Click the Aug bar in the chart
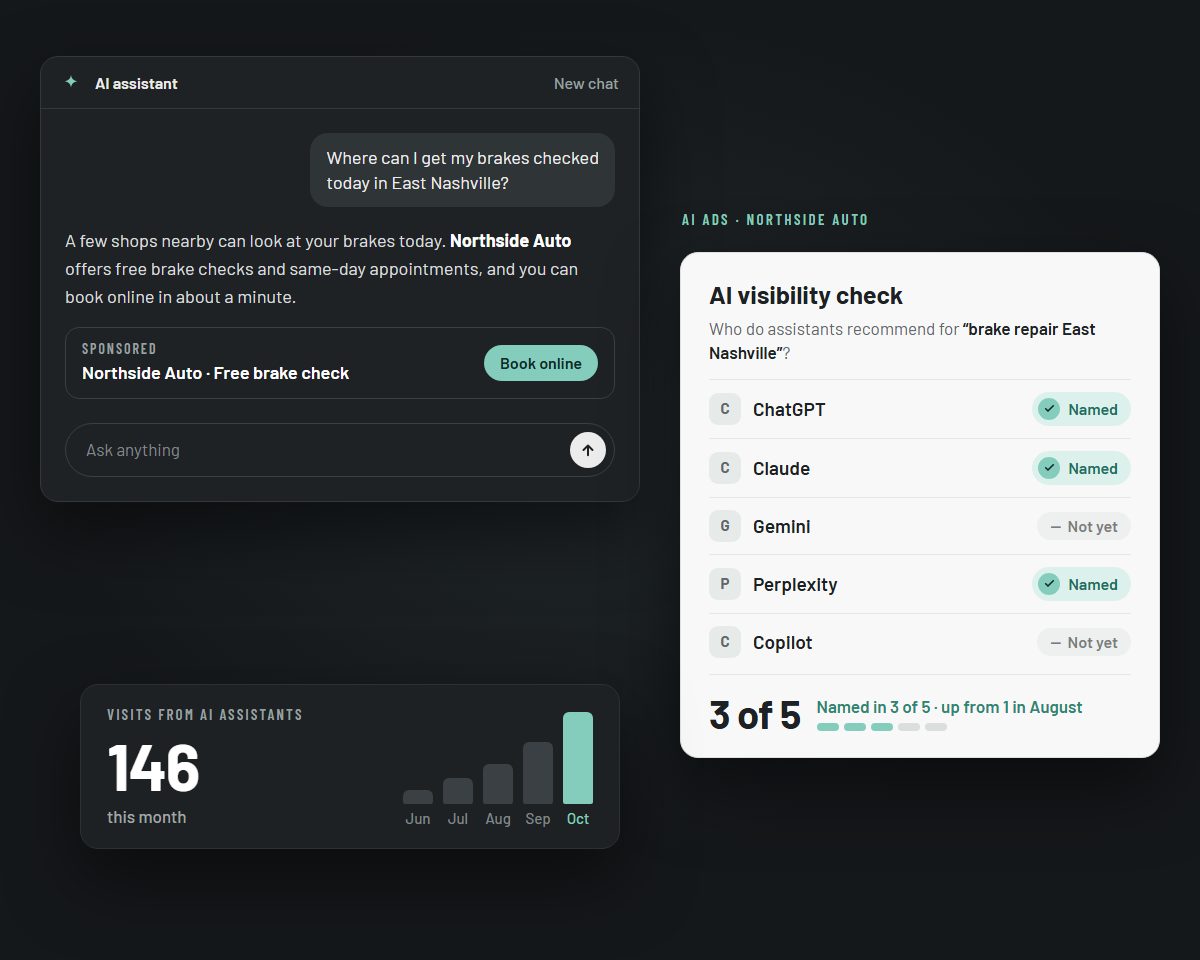 point(498,784)
